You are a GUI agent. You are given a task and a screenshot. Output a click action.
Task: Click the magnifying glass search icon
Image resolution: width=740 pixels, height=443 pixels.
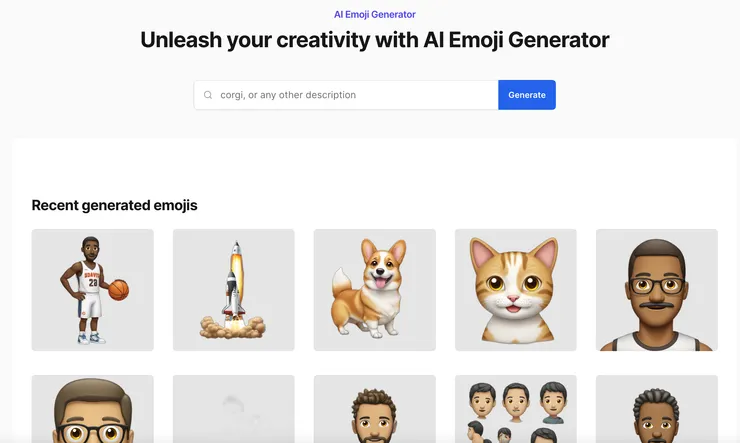(208, 95)
